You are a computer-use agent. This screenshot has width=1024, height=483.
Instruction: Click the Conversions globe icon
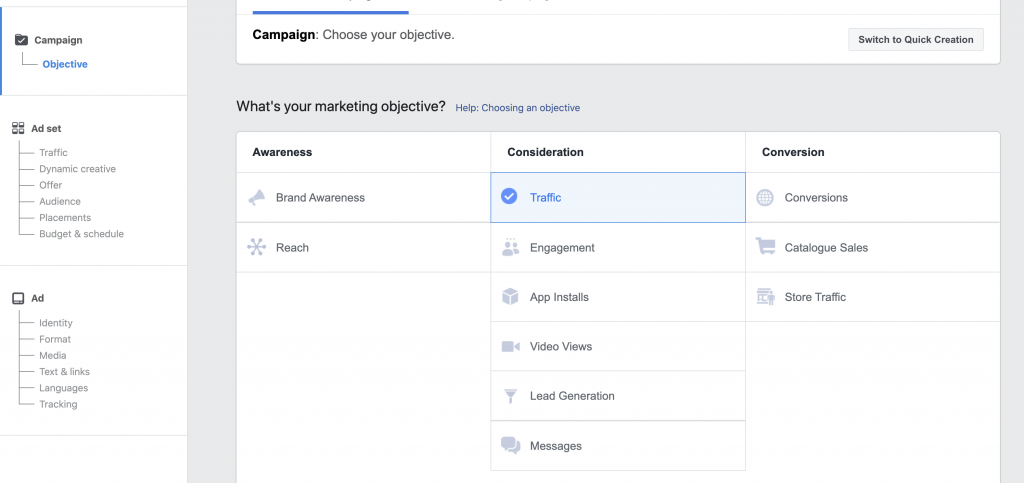click(765, 197)
